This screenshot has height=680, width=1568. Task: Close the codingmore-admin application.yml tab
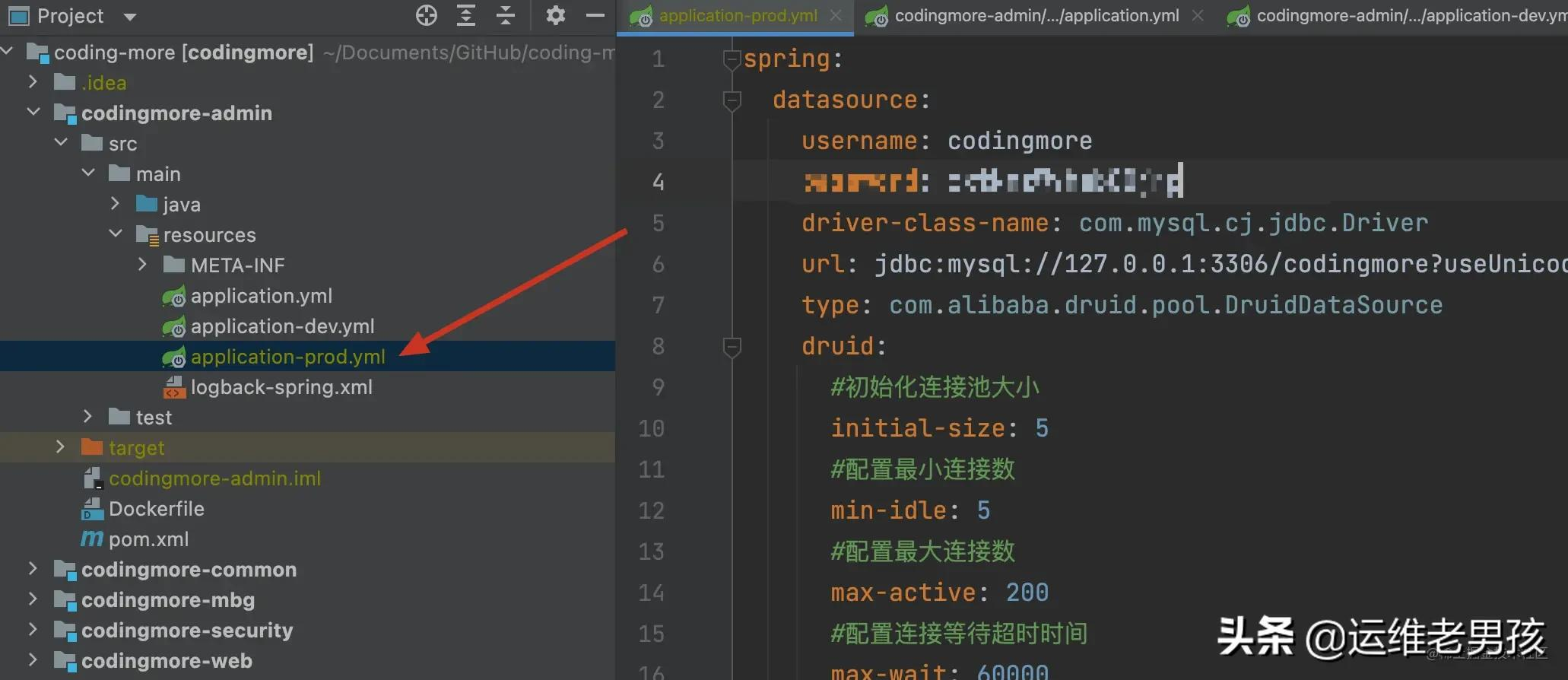tap(1198, 15)
